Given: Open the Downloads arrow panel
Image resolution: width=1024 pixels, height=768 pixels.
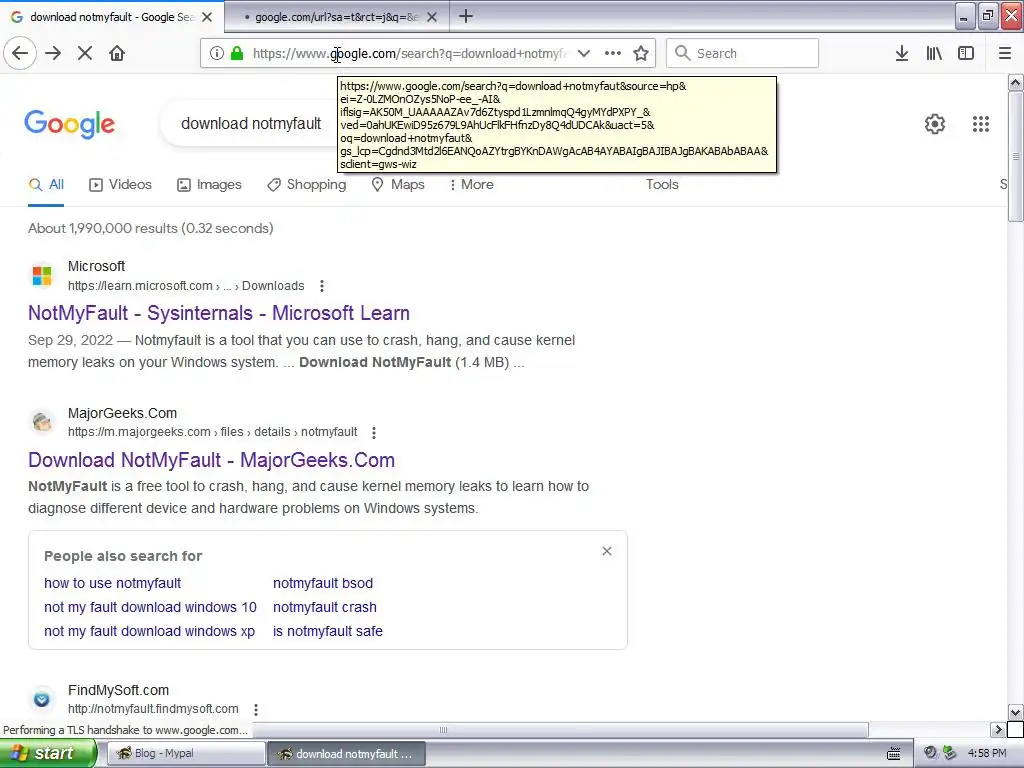Looking at the screenshot, I should 902,53.
